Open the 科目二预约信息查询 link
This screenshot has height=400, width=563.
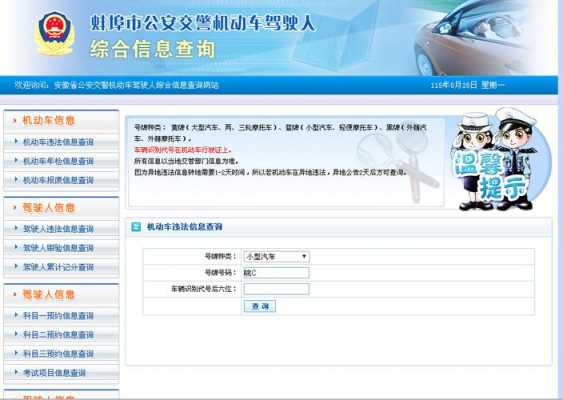click(x=58, y=335)
